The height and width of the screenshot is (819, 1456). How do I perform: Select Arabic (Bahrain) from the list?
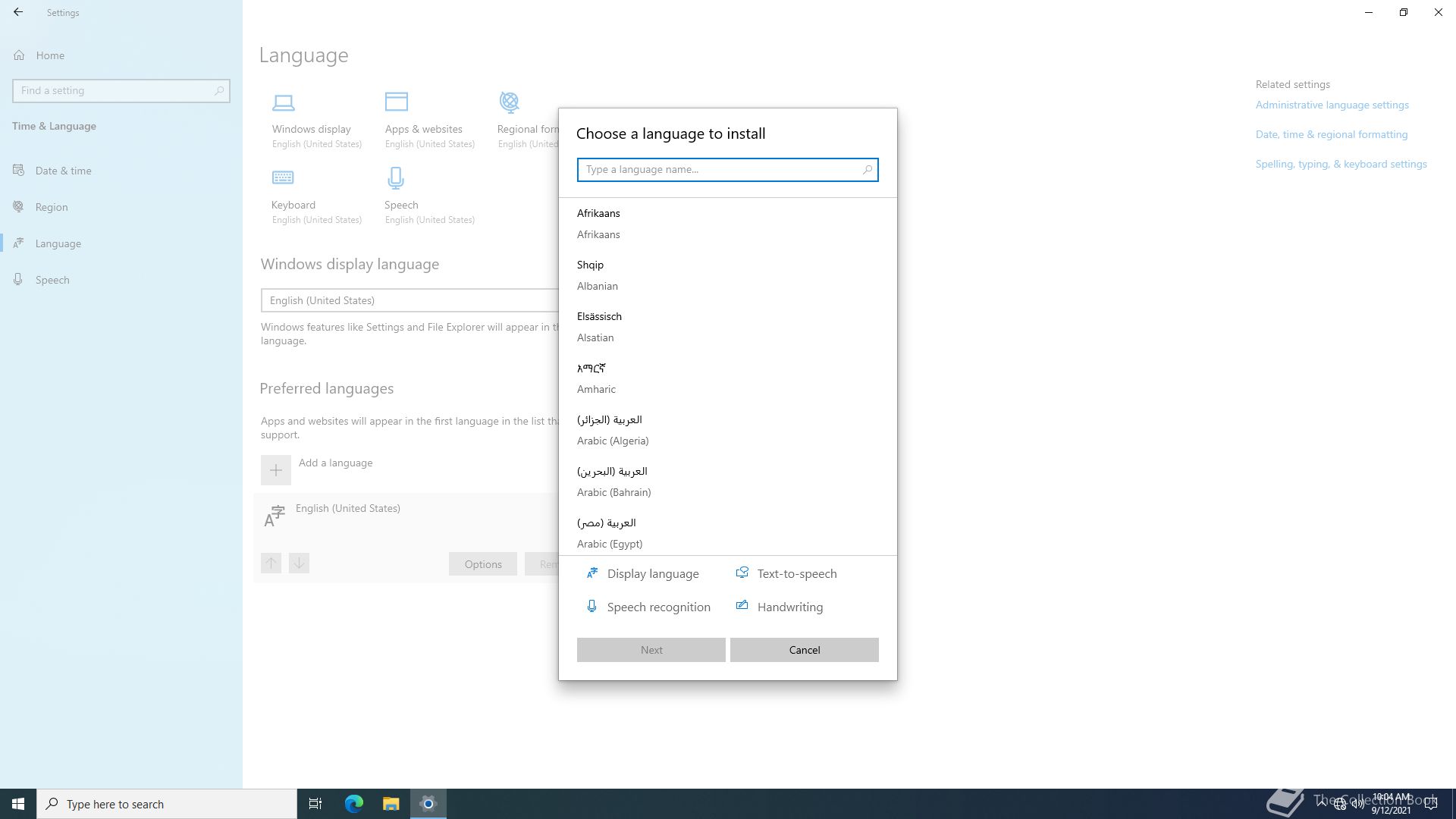click(x=727, y=482)
